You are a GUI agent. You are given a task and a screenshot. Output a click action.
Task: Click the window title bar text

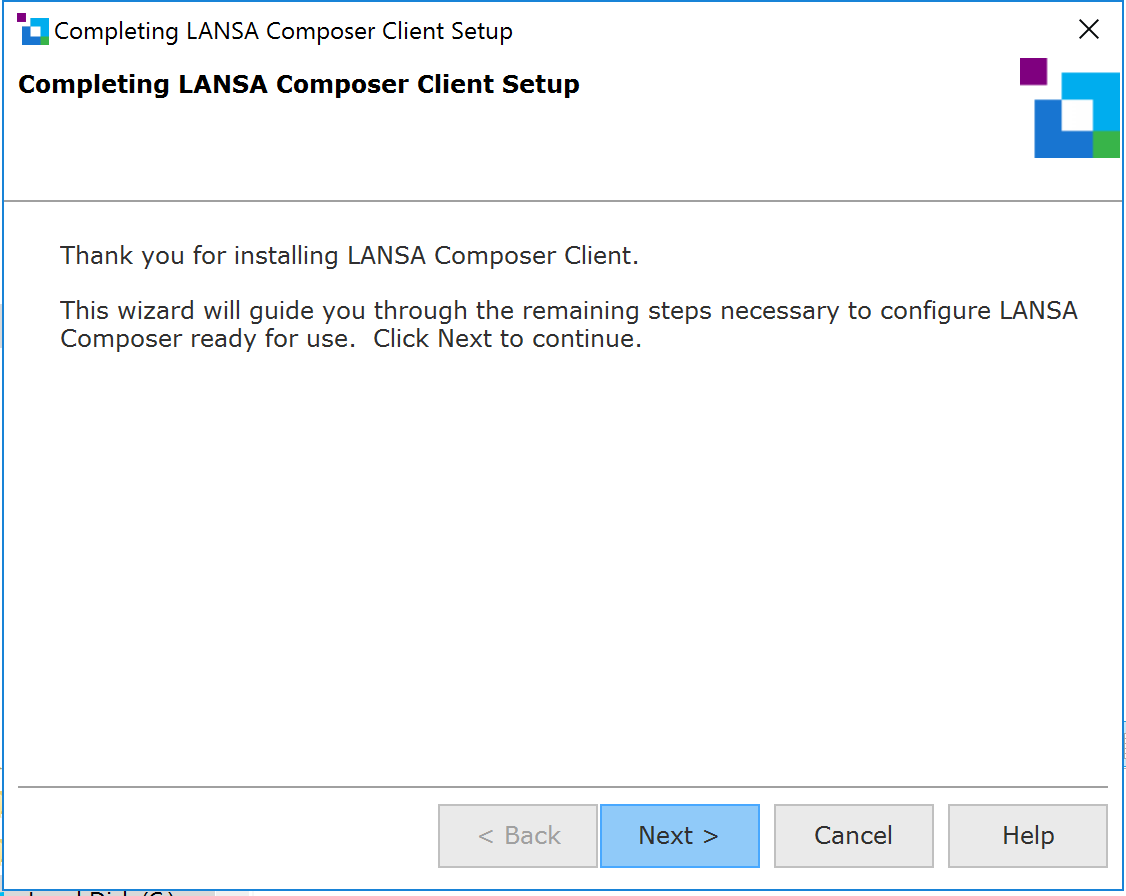click(283, 31)
